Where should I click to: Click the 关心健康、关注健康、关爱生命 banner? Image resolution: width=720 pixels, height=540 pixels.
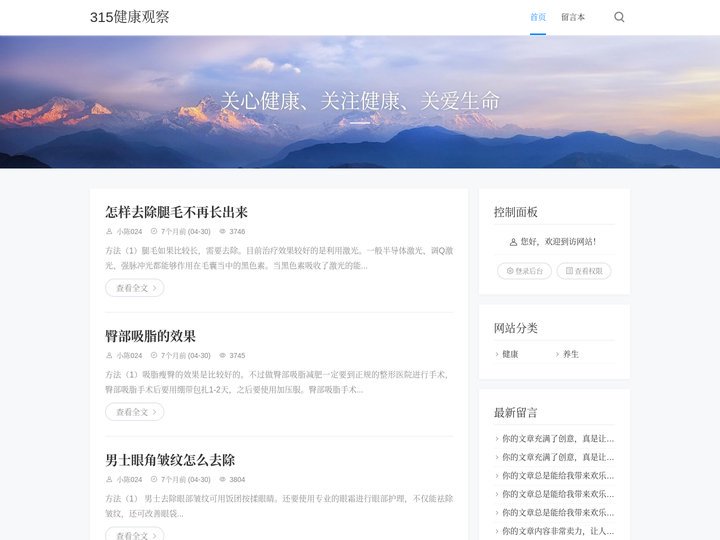pos(360,101)
